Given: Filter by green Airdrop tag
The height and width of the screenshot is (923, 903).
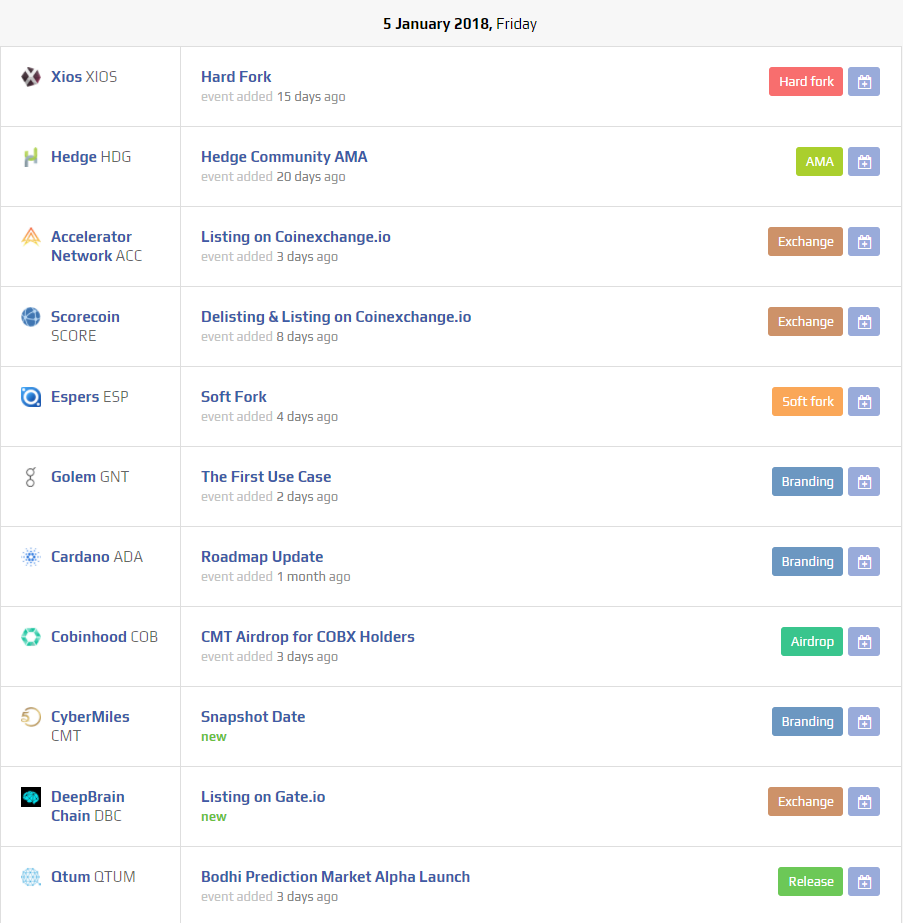Looking at the screenshot, I should (x=812, y=642).
